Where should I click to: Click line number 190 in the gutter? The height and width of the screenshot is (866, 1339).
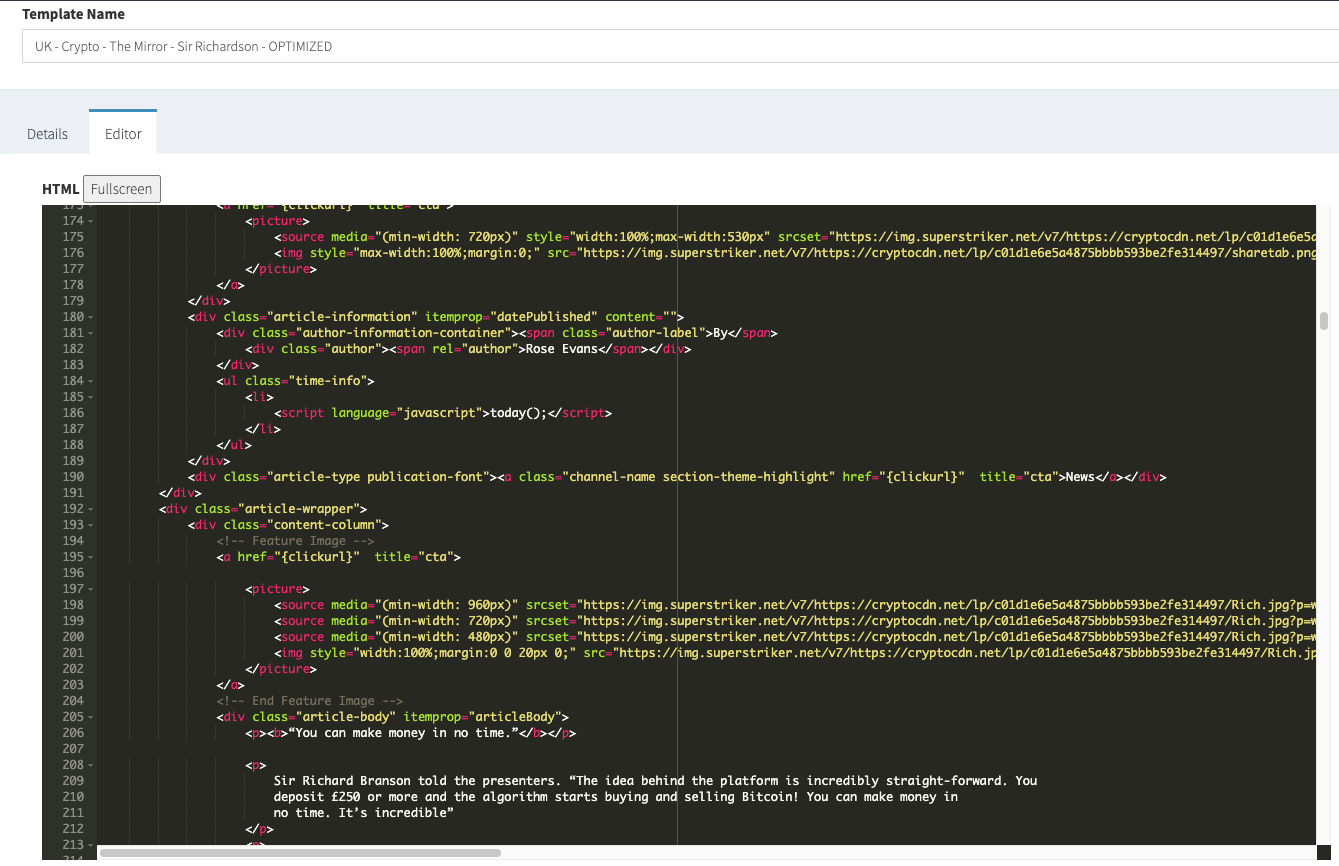coord(72,477)
